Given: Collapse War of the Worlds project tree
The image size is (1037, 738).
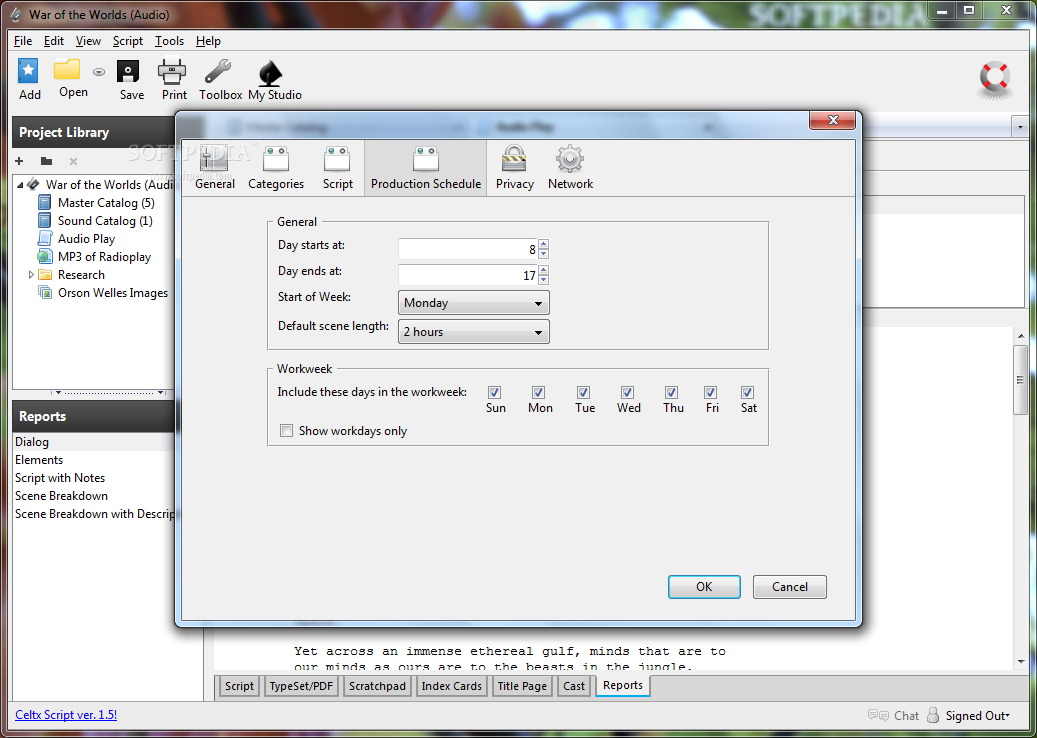Looking at the screenshot, I should coord(20,184).
